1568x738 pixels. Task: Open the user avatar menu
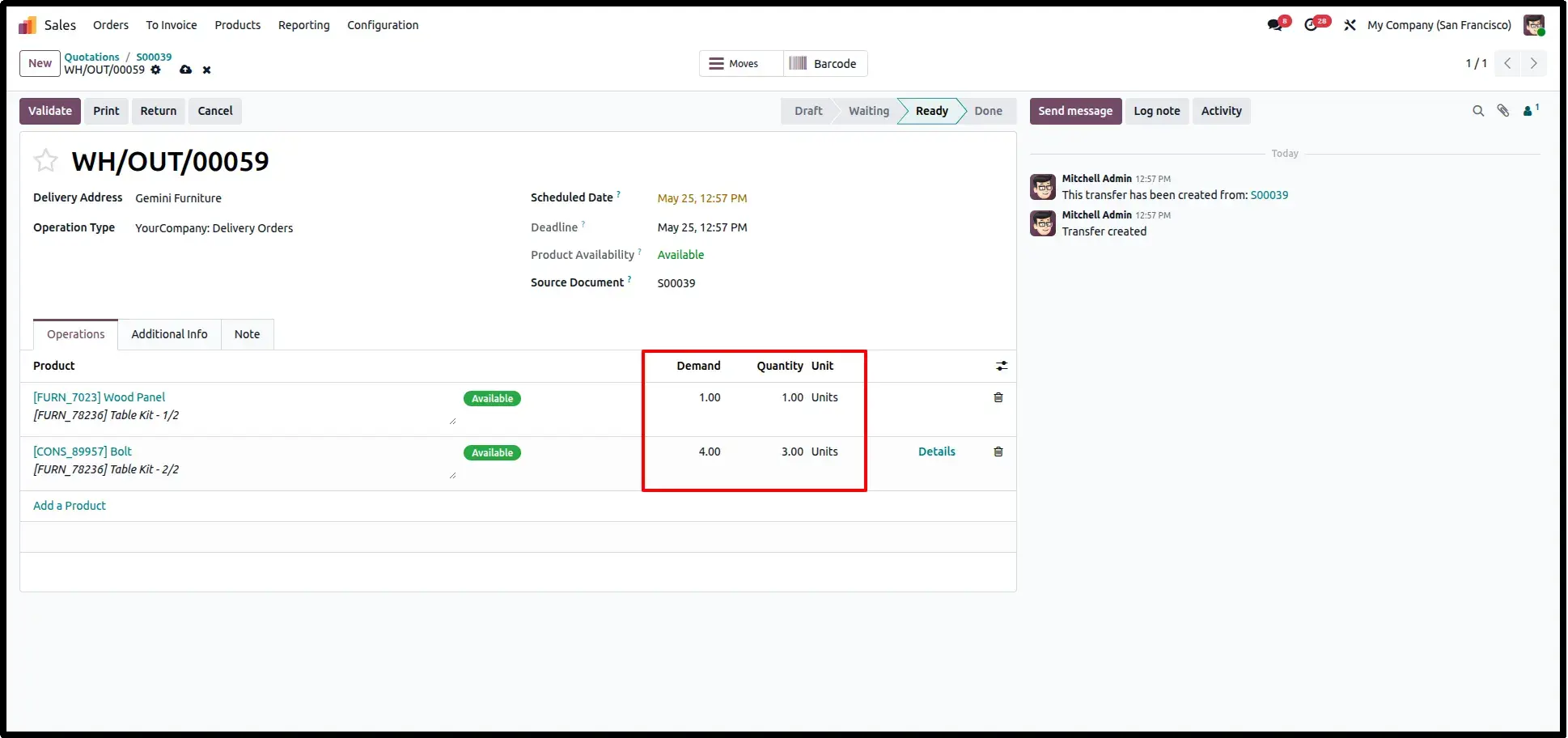[1534, 25]
